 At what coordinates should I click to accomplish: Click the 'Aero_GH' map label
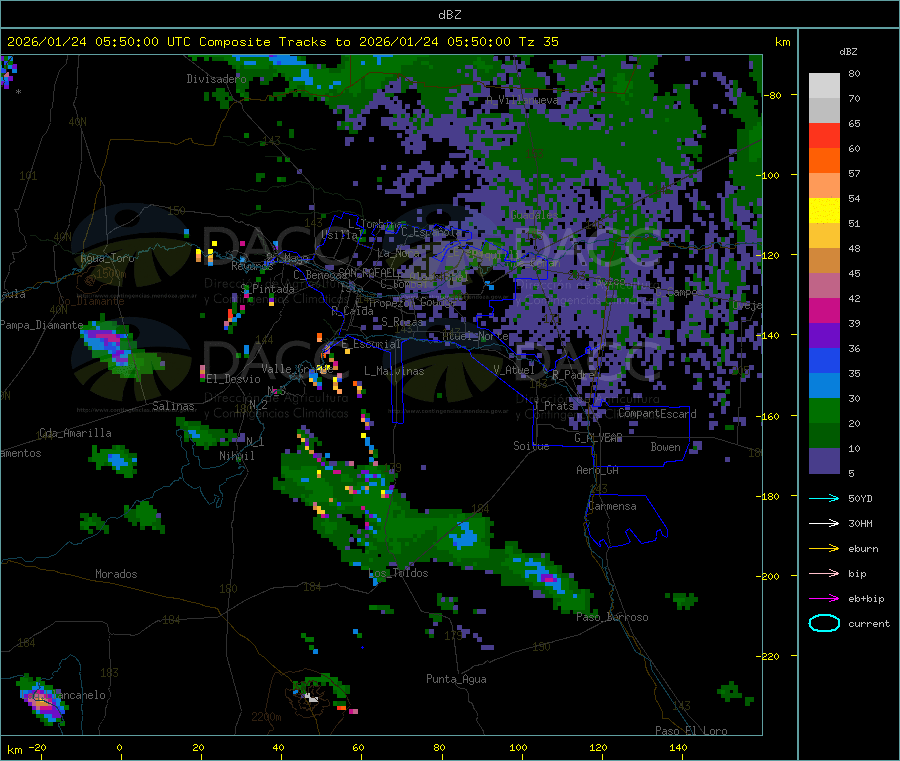click(x=597, y=470)
